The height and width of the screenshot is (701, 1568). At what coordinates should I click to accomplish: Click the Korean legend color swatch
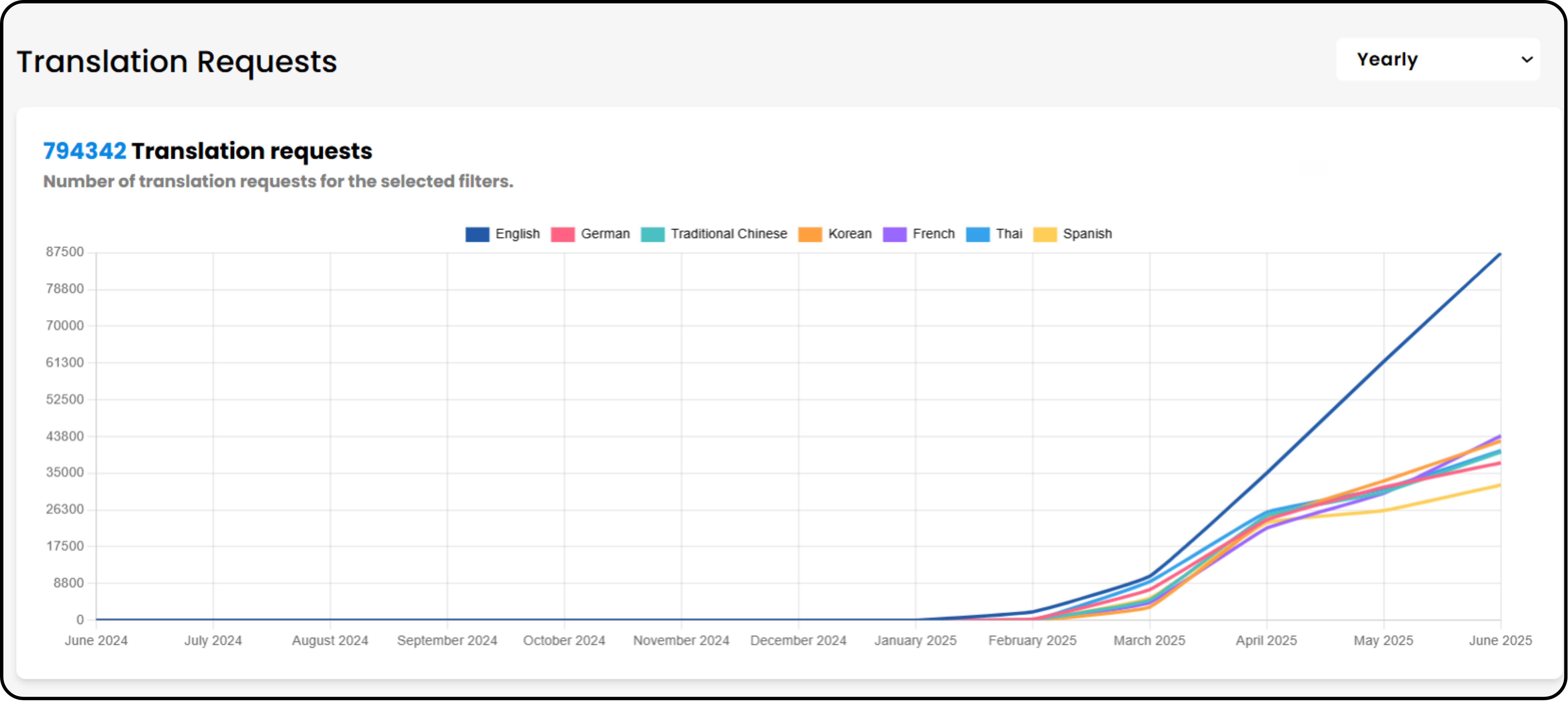pos(810,235)
